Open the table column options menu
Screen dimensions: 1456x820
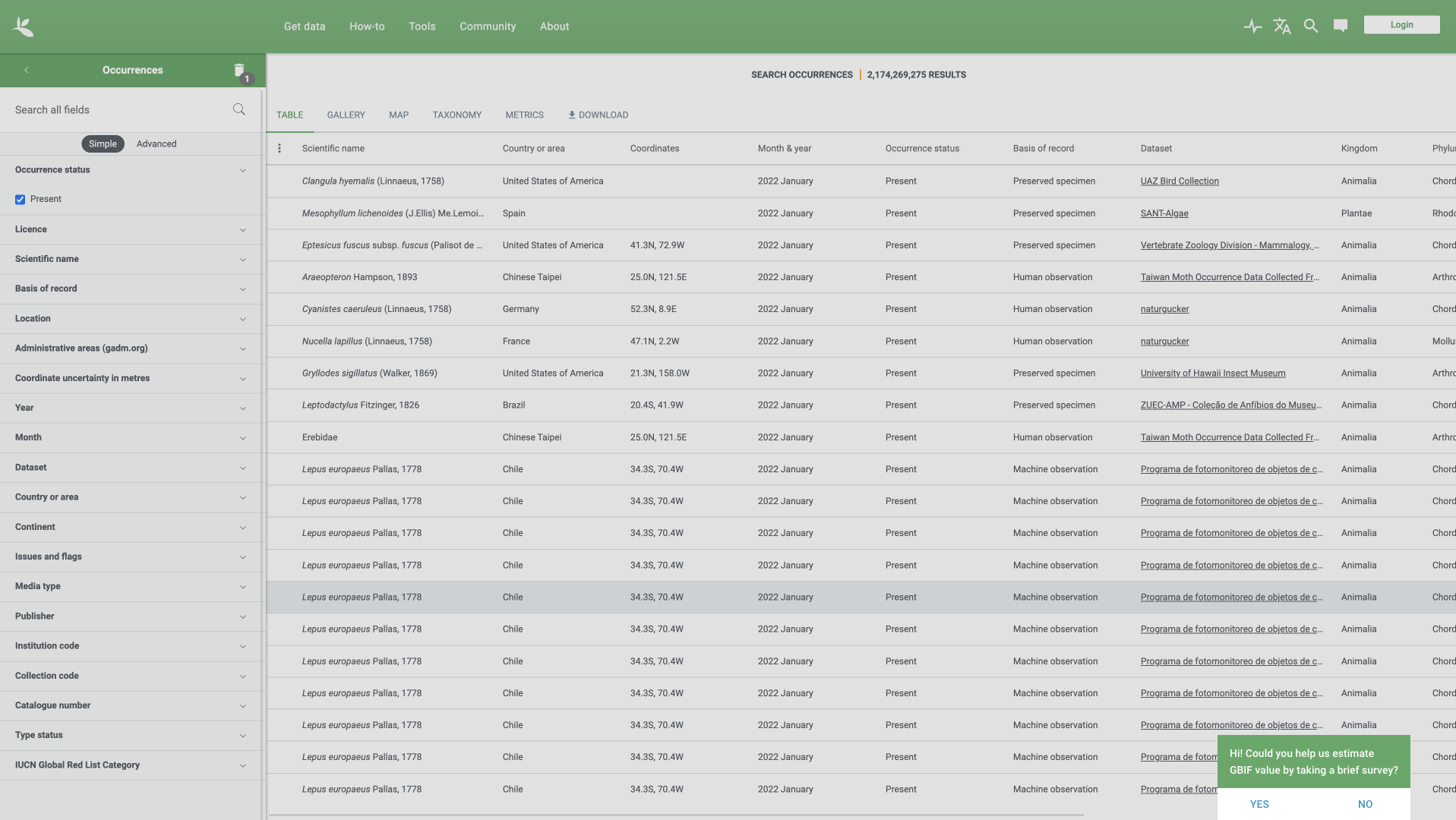(x=280, y=148)
